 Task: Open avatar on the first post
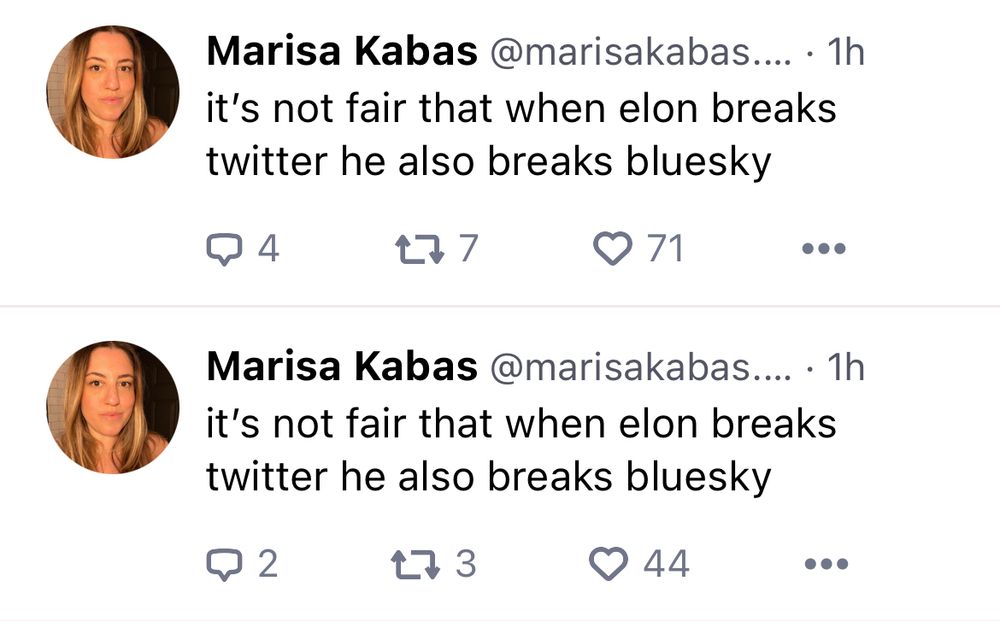113,92
